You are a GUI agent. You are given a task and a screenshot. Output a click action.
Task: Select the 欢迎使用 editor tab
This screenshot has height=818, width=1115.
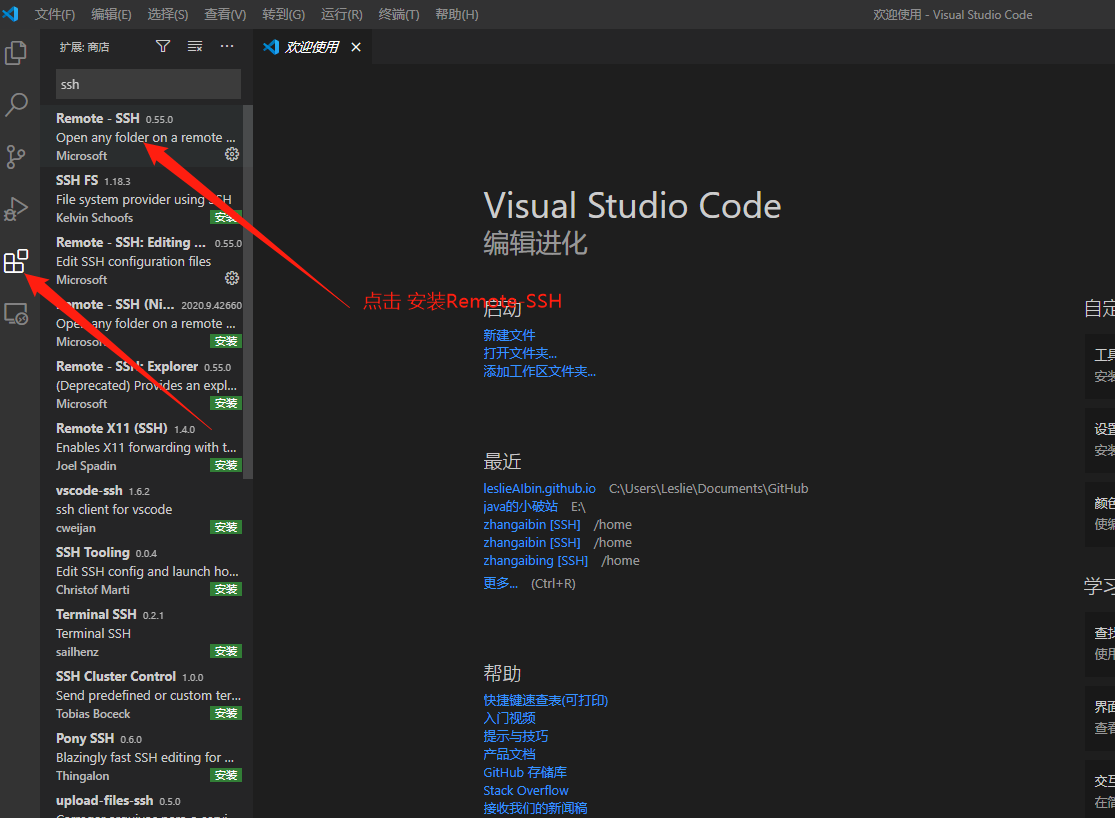313,47
